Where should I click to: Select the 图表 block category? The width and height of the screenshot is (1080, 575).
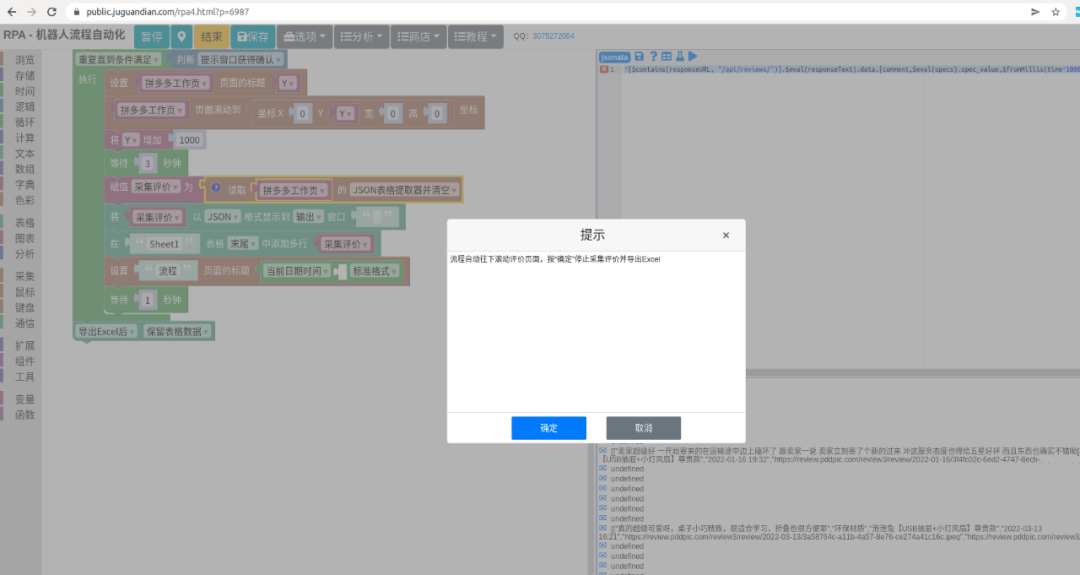tap(25, 238)
